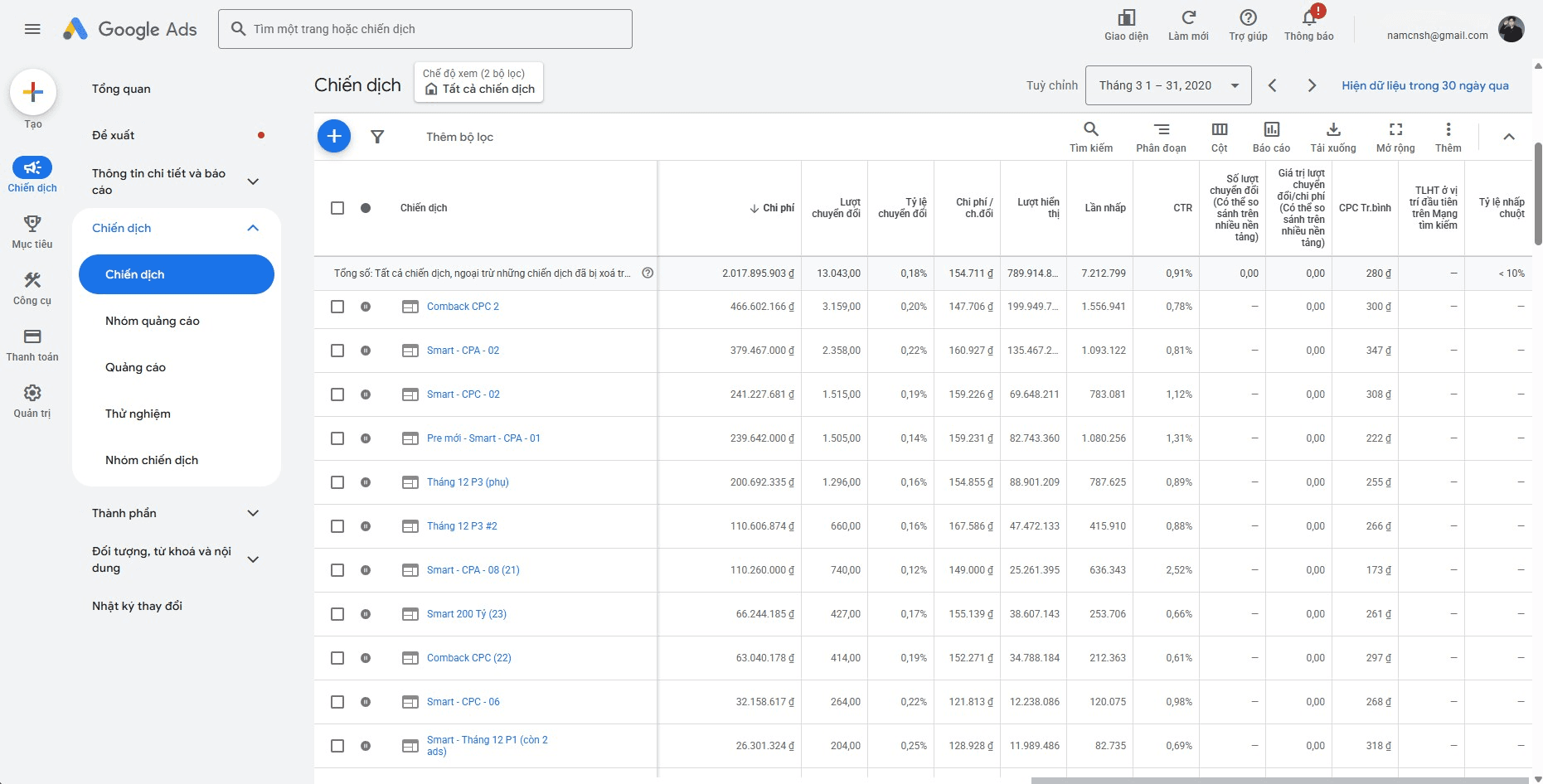Collapse the Chiến dịch sidebar section

pyautogui.click(x=254, y=228)
